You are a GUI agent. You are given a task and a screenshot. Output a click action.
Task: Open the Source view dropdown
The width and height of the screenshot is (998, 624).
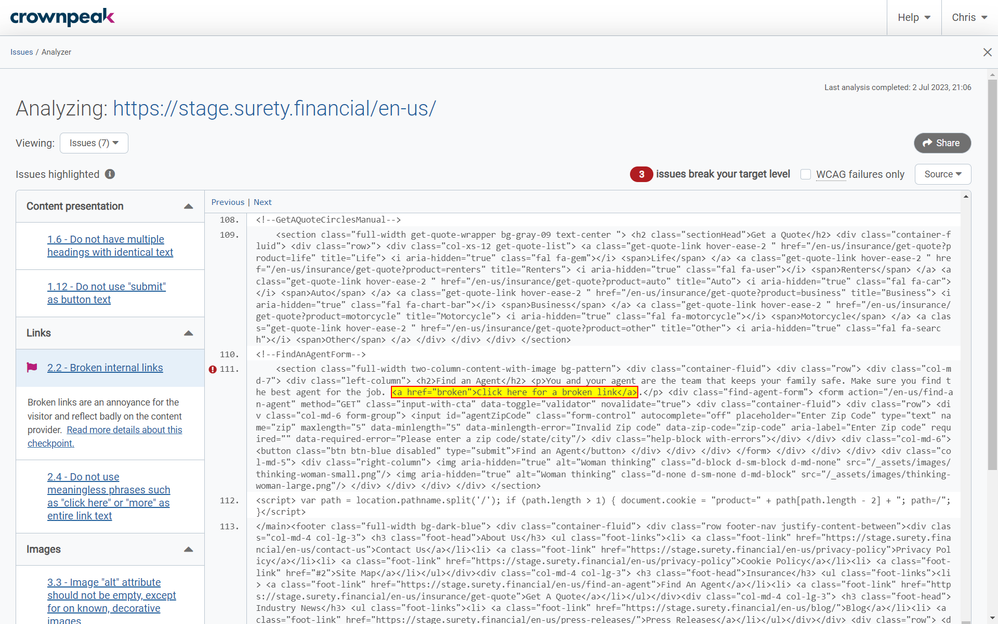943,174
